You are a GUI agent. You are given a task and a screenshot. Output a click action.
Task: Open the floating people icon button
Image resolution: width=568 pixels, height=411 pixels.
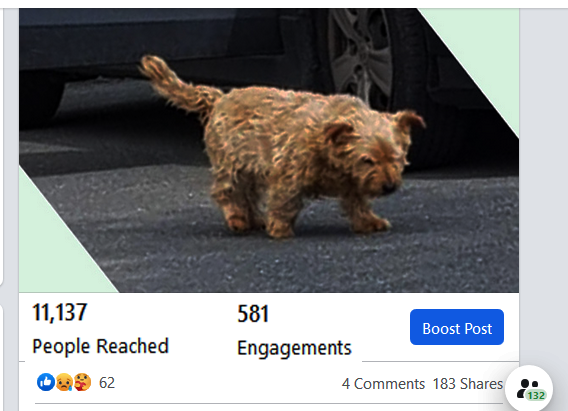pyautogui.click(x=529, y=389)
